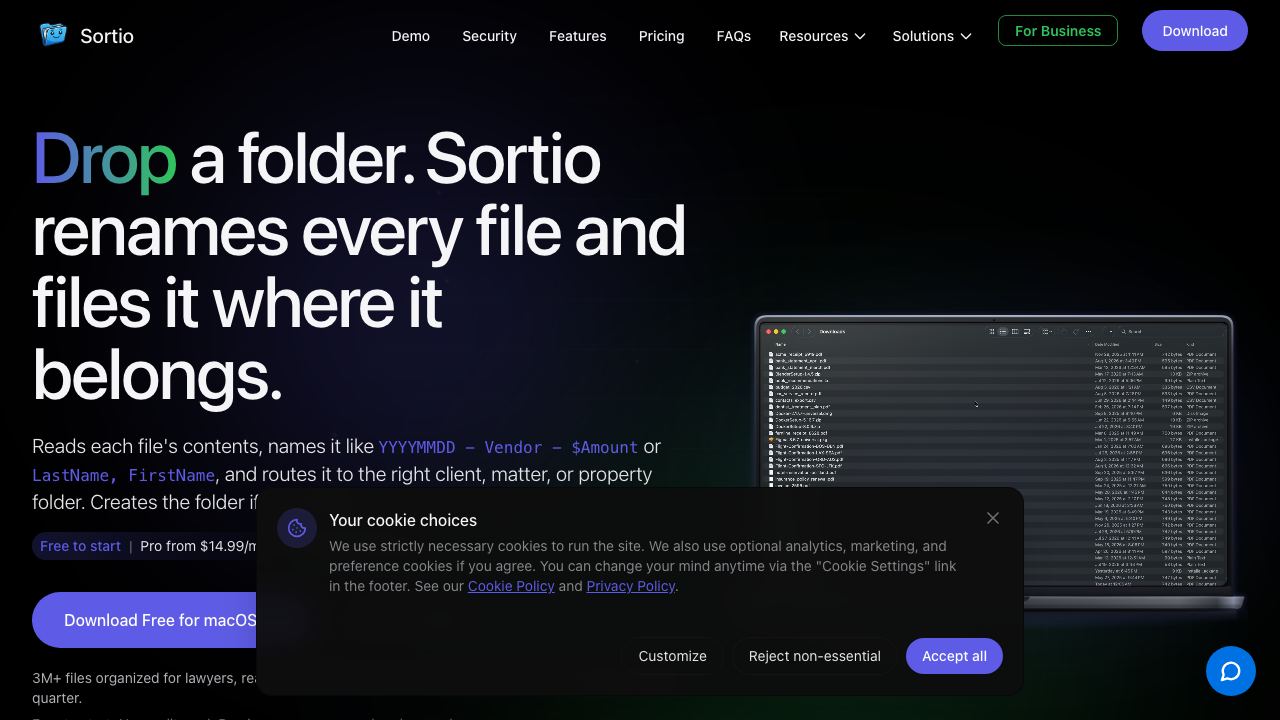Screen dimensions: 1280x720
Task: Click the Free to start badge
Action: pyautogui.click(x=80, y=546)
